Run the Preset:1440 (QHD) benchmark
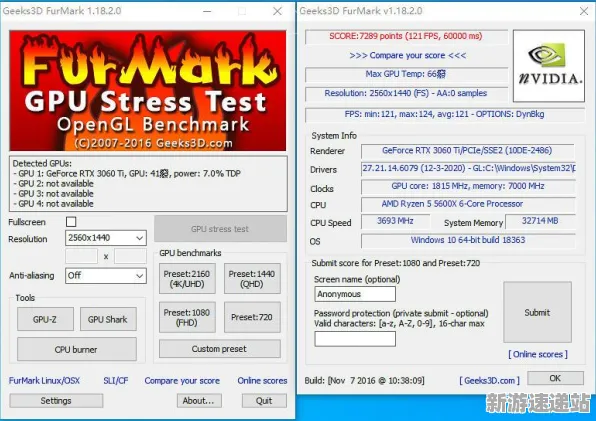This screenshot has height=421, width=596. coord(252,279)
